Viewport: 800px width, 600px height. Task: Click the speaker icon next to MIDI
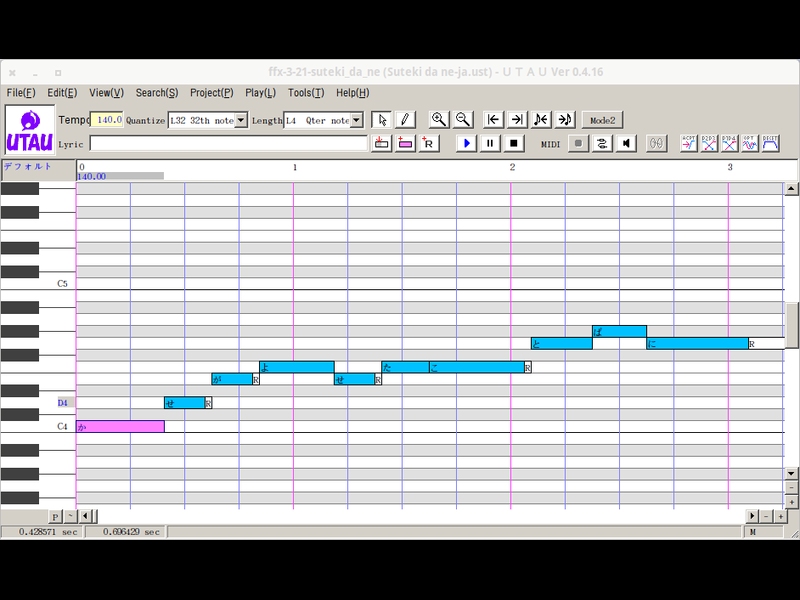(626, 144)
